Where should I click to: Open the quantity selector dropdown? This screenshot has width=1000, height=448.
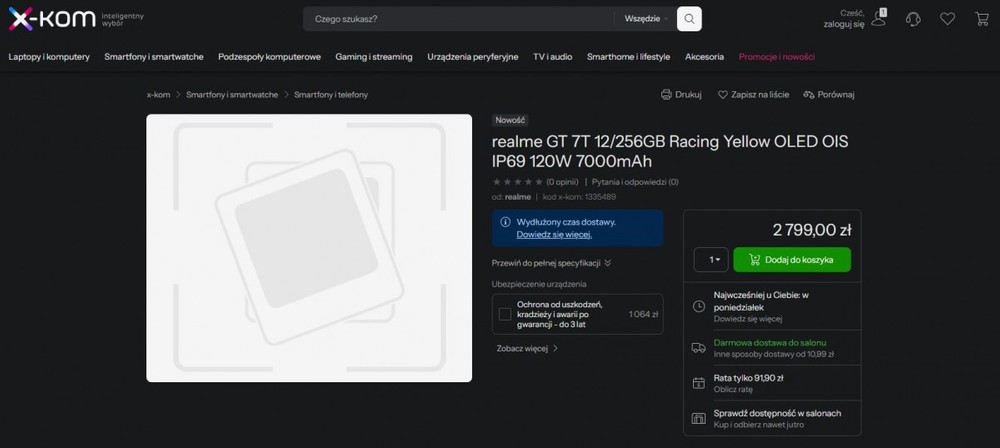[x=711, y=260]
